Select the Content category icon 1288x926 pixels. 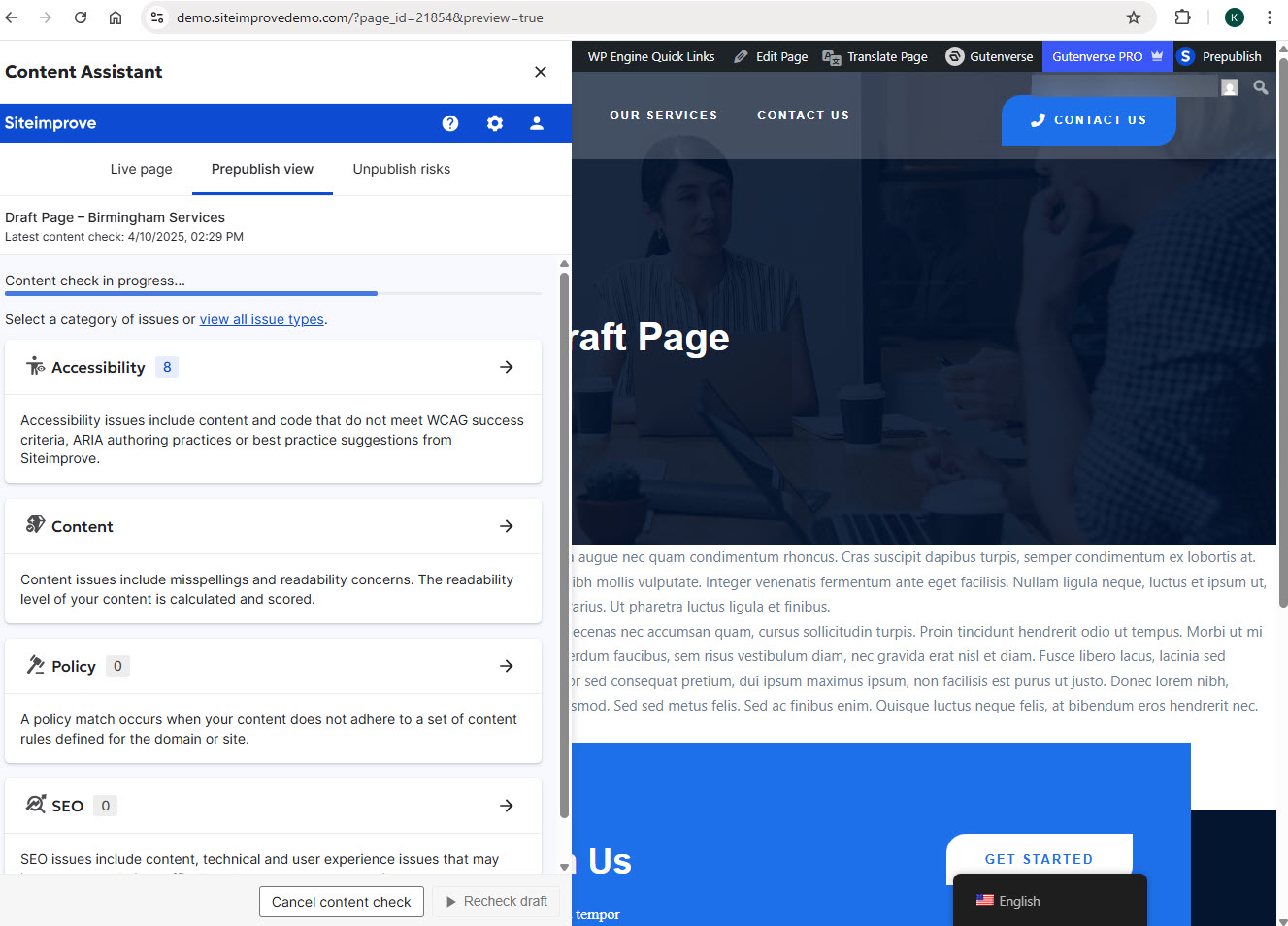pyautogui.click(x=35, y=525)
